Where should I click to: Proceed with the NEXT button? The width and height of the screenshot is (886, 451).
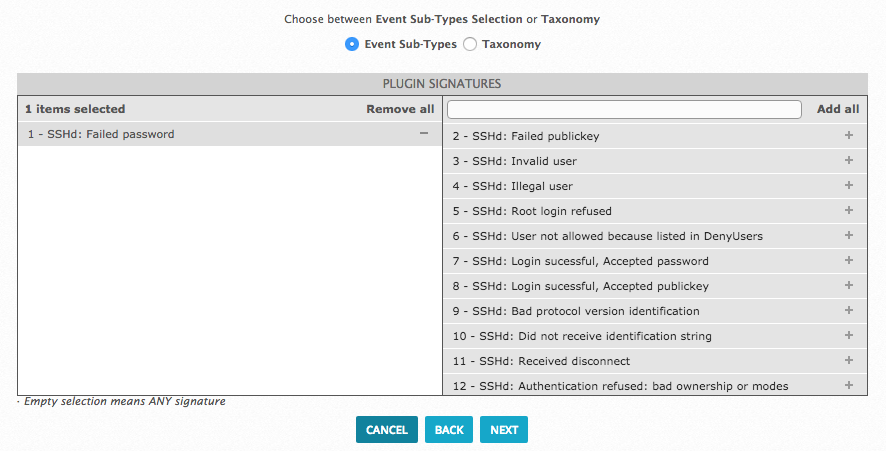click(x=504, y=430)
